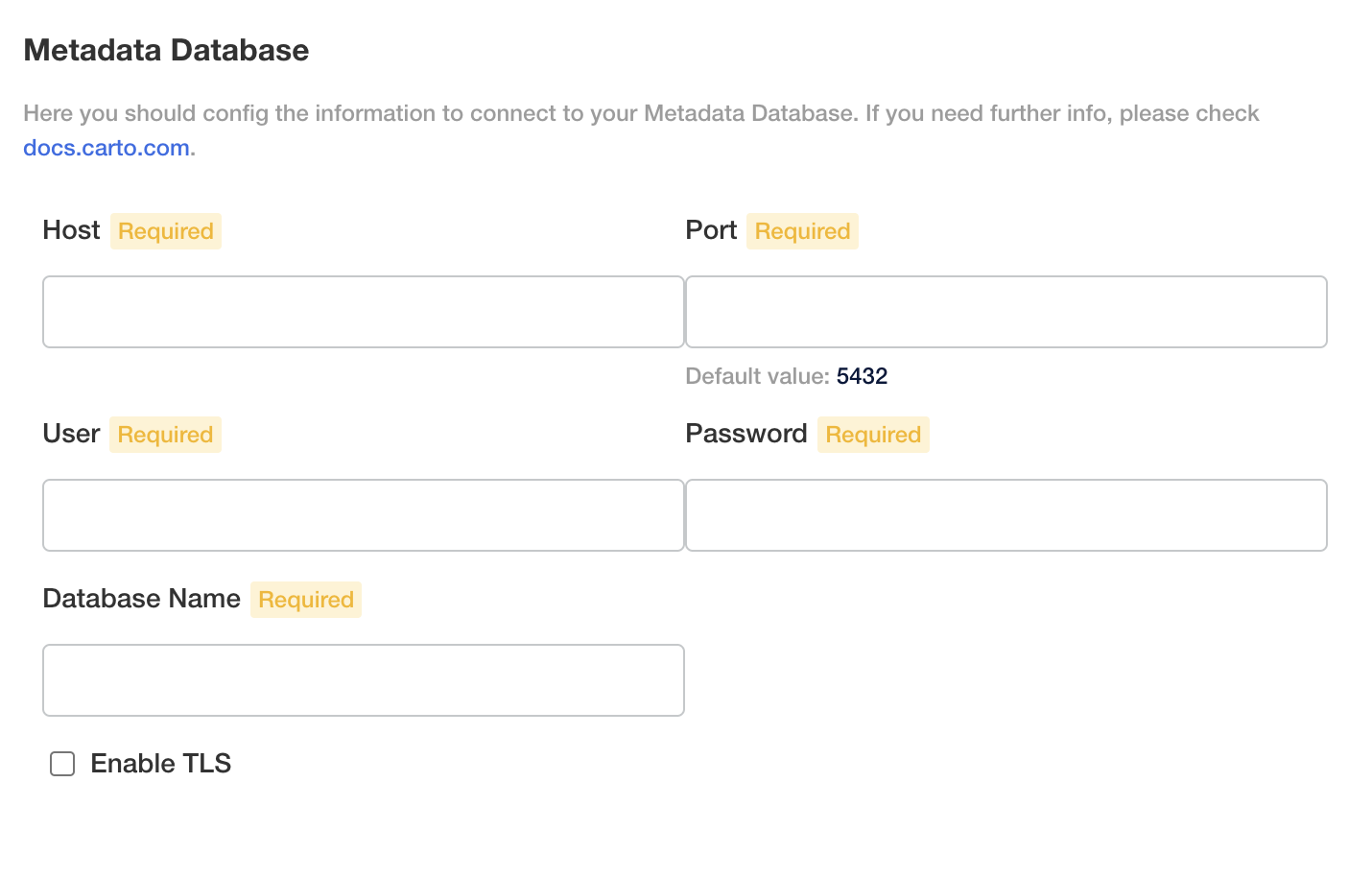Click the 'Host' field label
Image resolution: width=1372 pixels, height=877 pixels.
71,230
